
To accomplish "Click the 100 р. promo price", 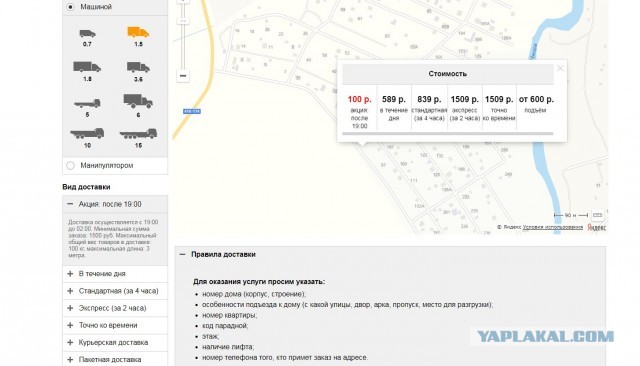I will click(360, 99).
